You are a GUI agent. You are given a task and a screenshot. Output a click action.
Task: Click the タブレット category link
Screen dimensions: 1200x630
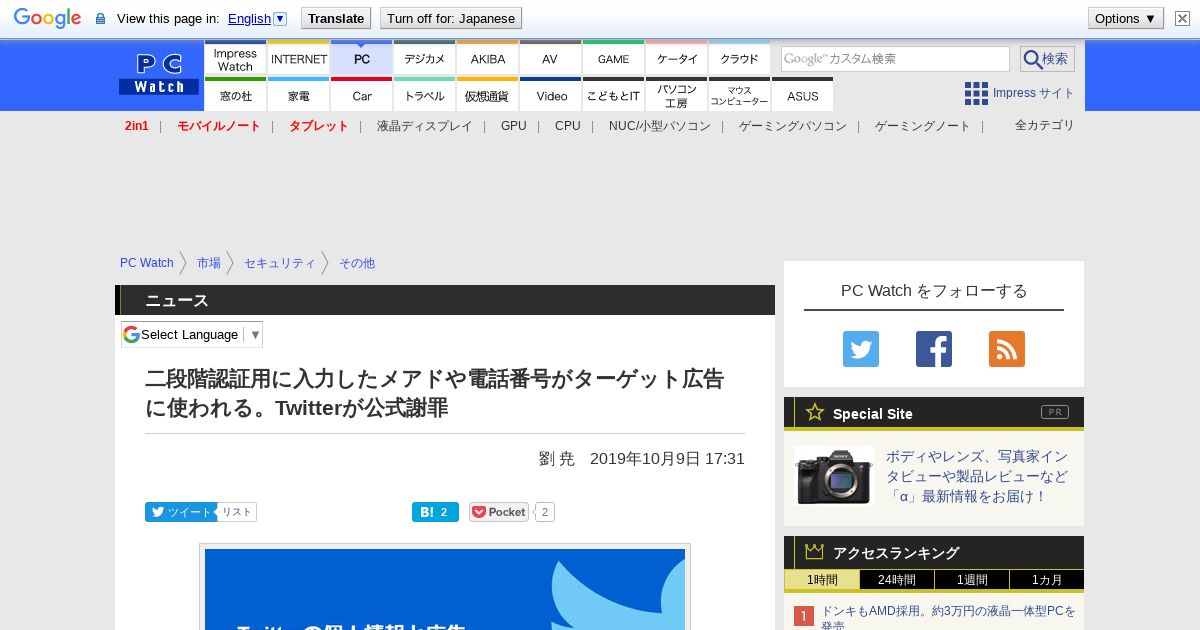point(318,126)
